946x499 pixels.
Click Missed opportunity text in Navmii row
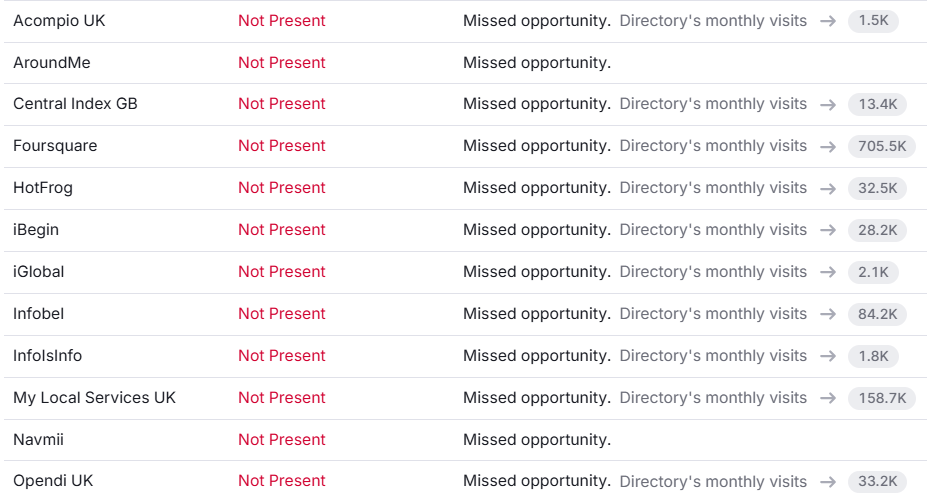coord(537,440)
